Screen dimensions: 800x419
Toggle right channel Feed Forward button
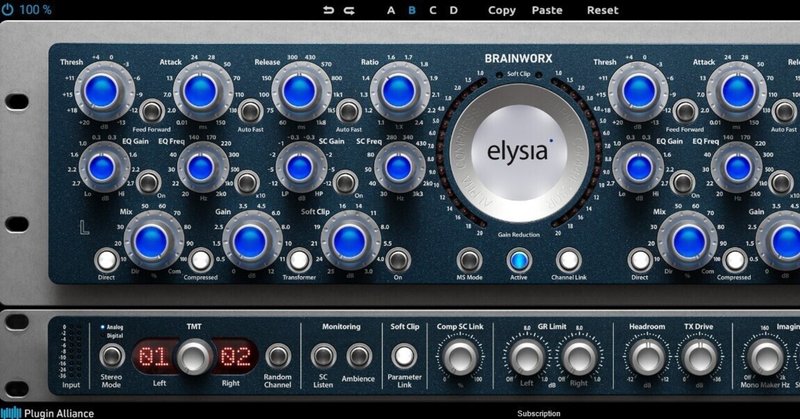point(685,111)
